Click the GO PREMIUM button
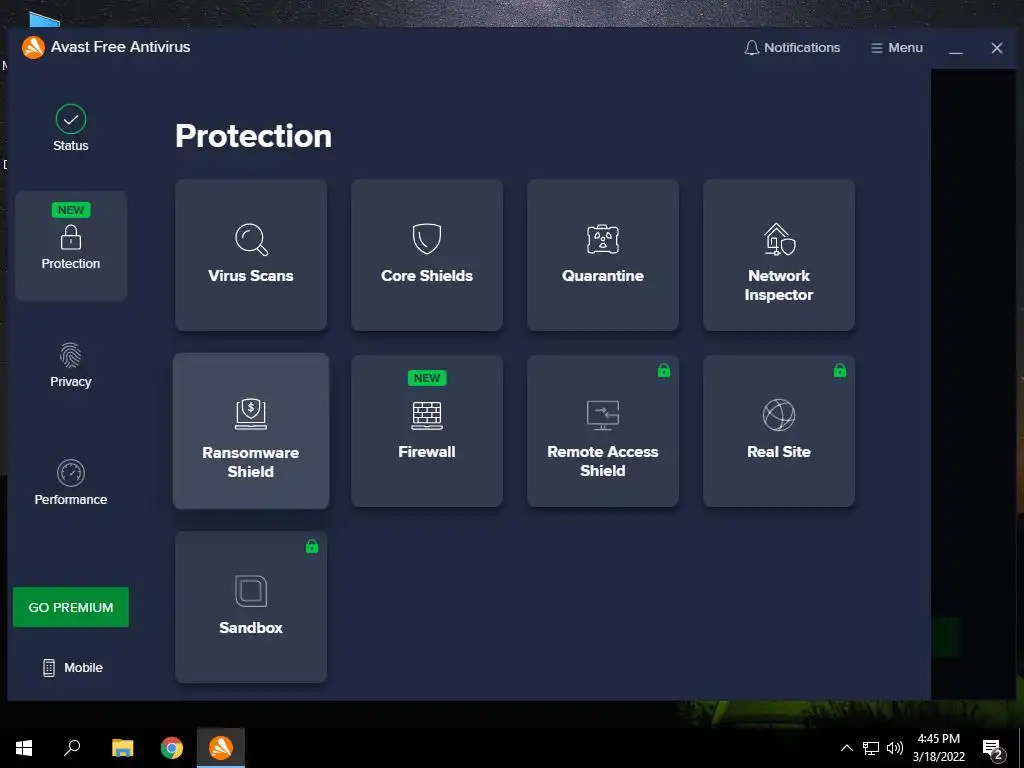Screen dimensions: 1024x768 71,607
